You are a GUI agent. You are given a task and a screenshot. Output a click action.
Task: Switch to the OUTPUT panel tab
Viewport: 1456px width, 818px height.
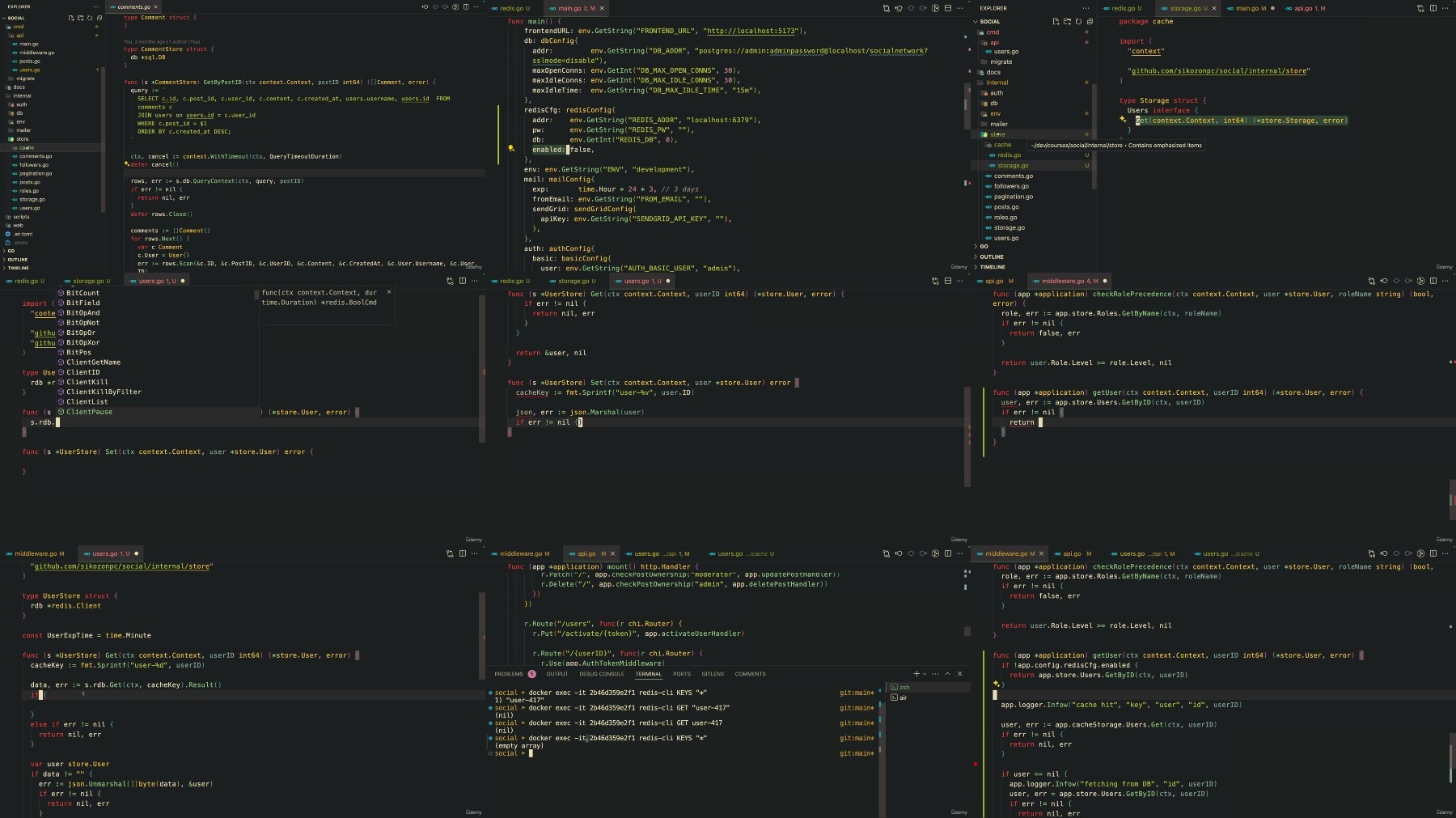click(x=557, y=673)
